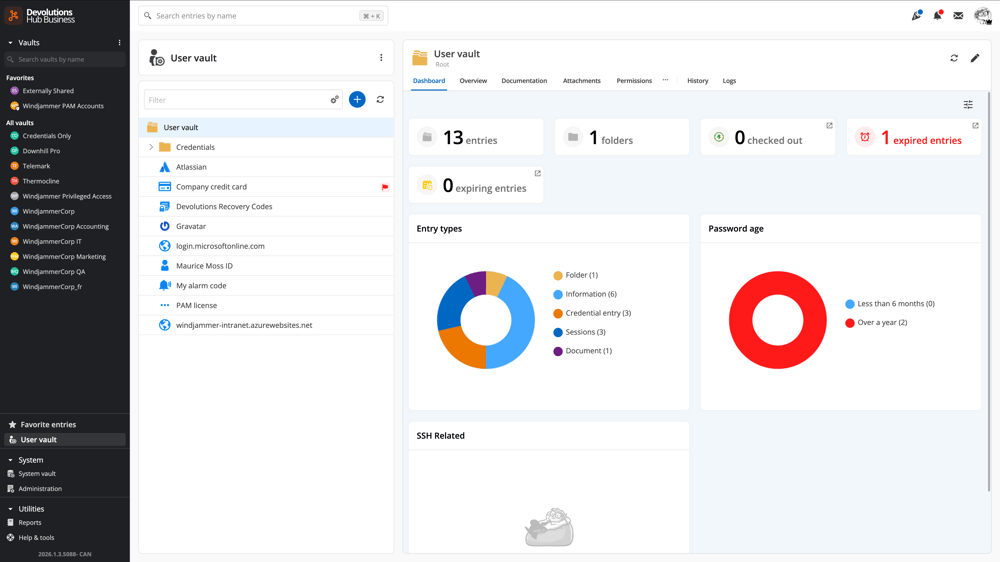Open WindjammerCorp Accounting vault
This screenshot has width=1000, height=562.
click(x=64, y=226)
